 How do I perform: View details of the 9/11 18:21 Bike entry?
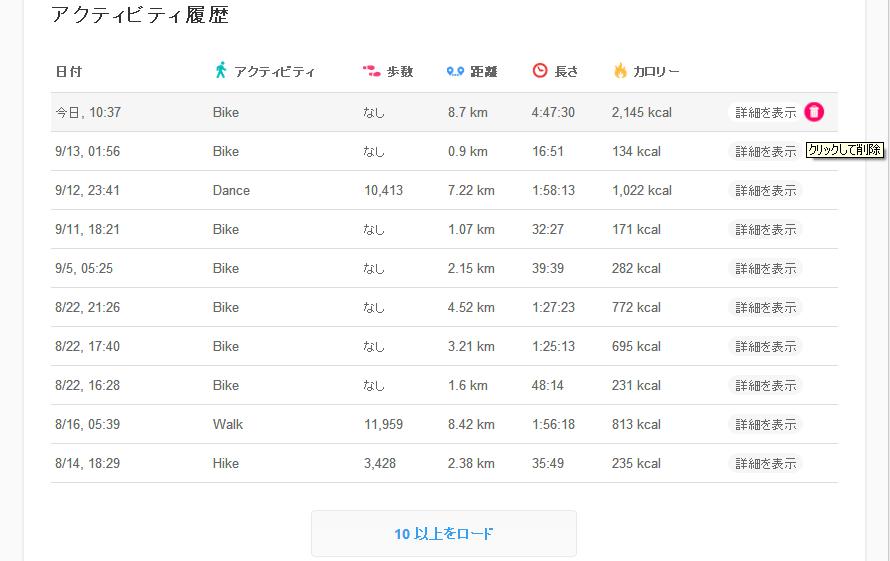766,230
